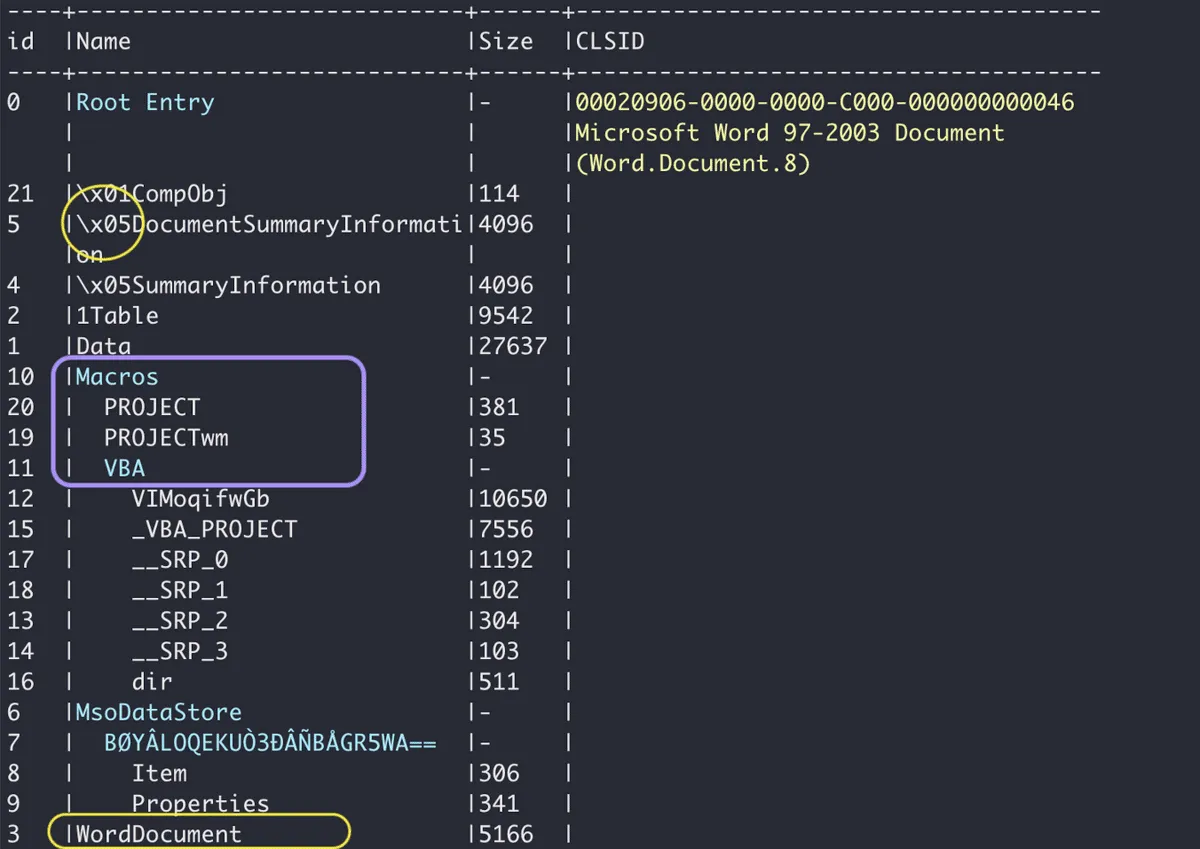Select the 'Size' column header
The width and height of the screenshot is (1200, 849).
click(505, 41)
